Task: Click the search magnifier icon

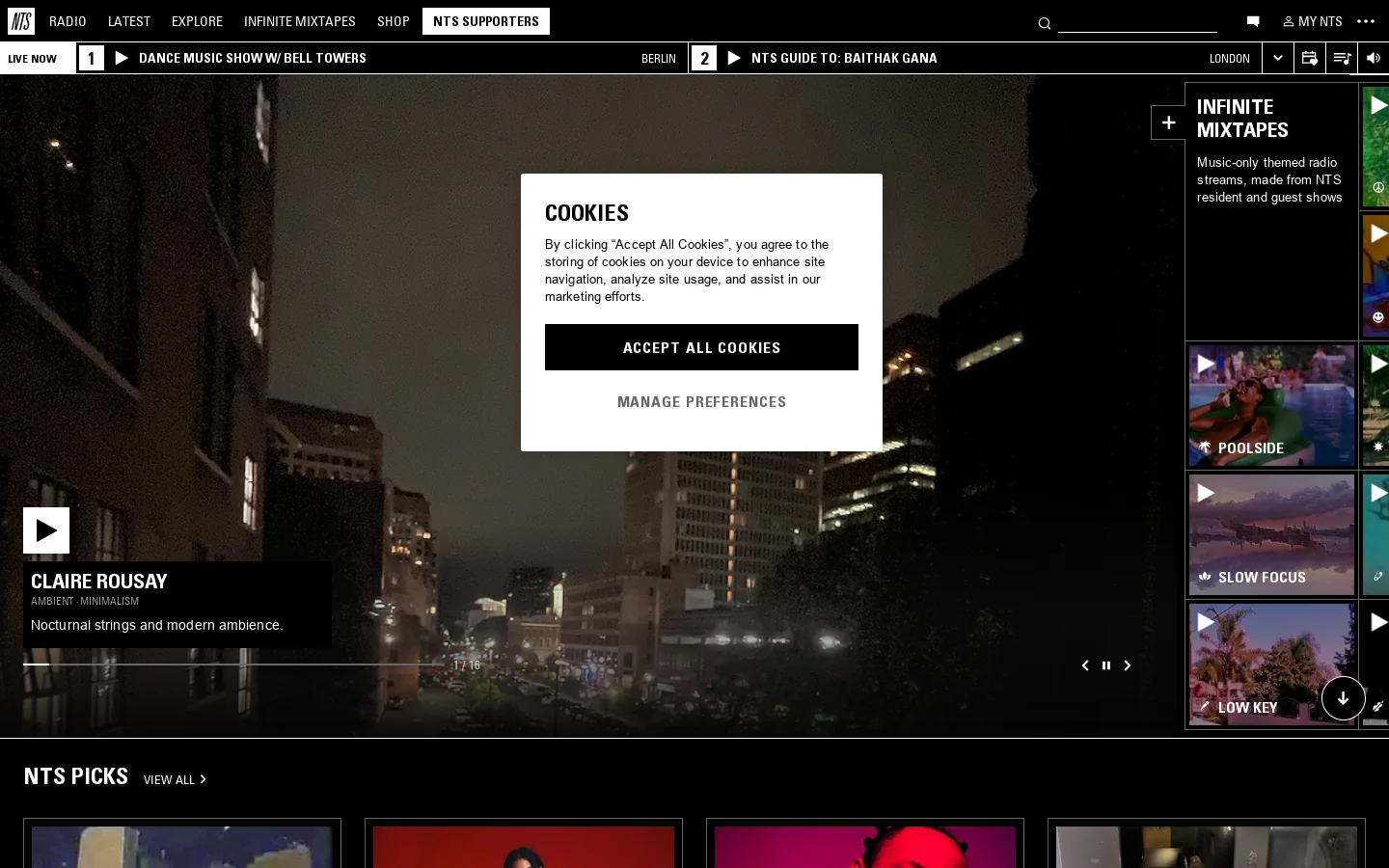Action: click(x=1044, y=23)
